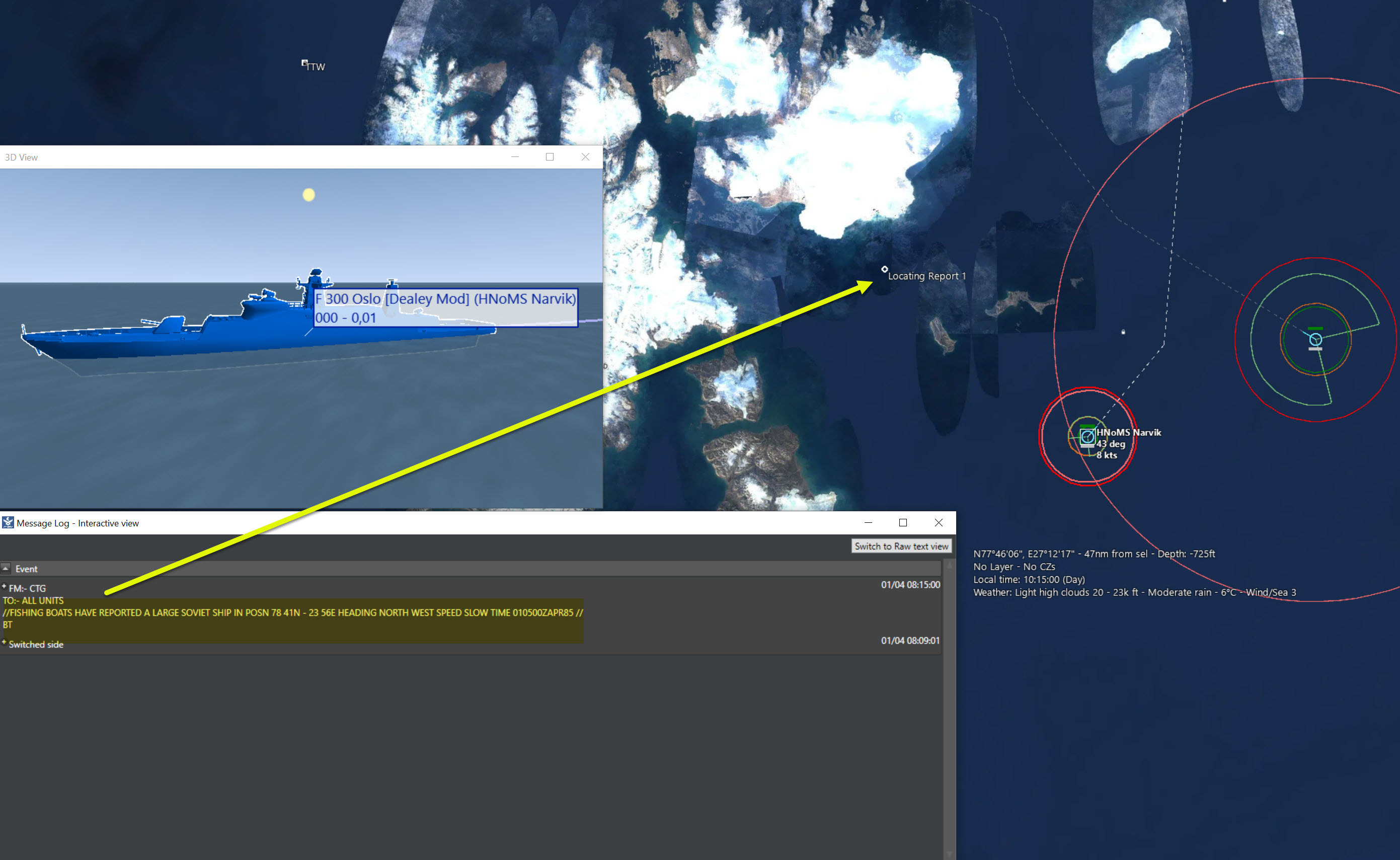Viewport: 1400px width, 860px height.
Task: Click the F 300 Oslo unit label box
Action: coord(446,307)
